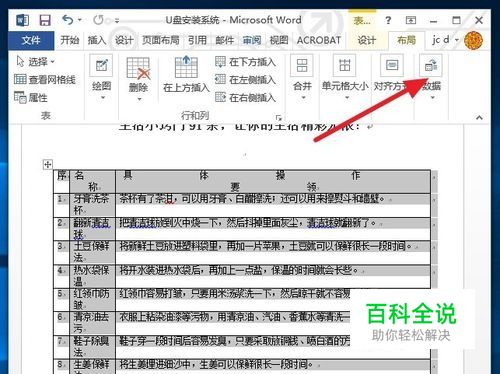Click the cell 红领巾防皱
This screenshot has width=500, height=374.
point(92,300)
